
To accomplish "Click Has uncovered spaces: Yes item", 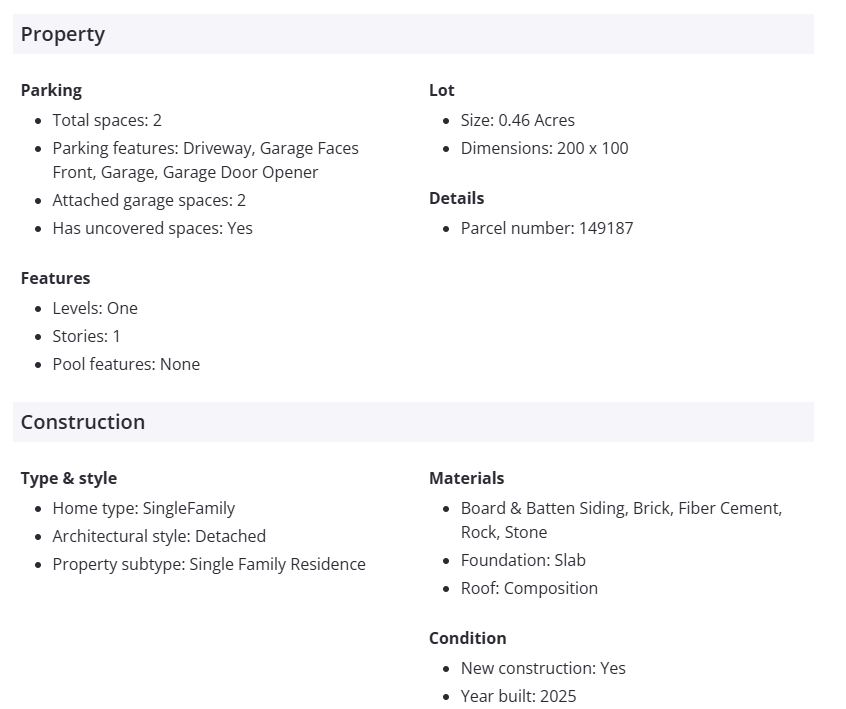I will click(152, 228).
